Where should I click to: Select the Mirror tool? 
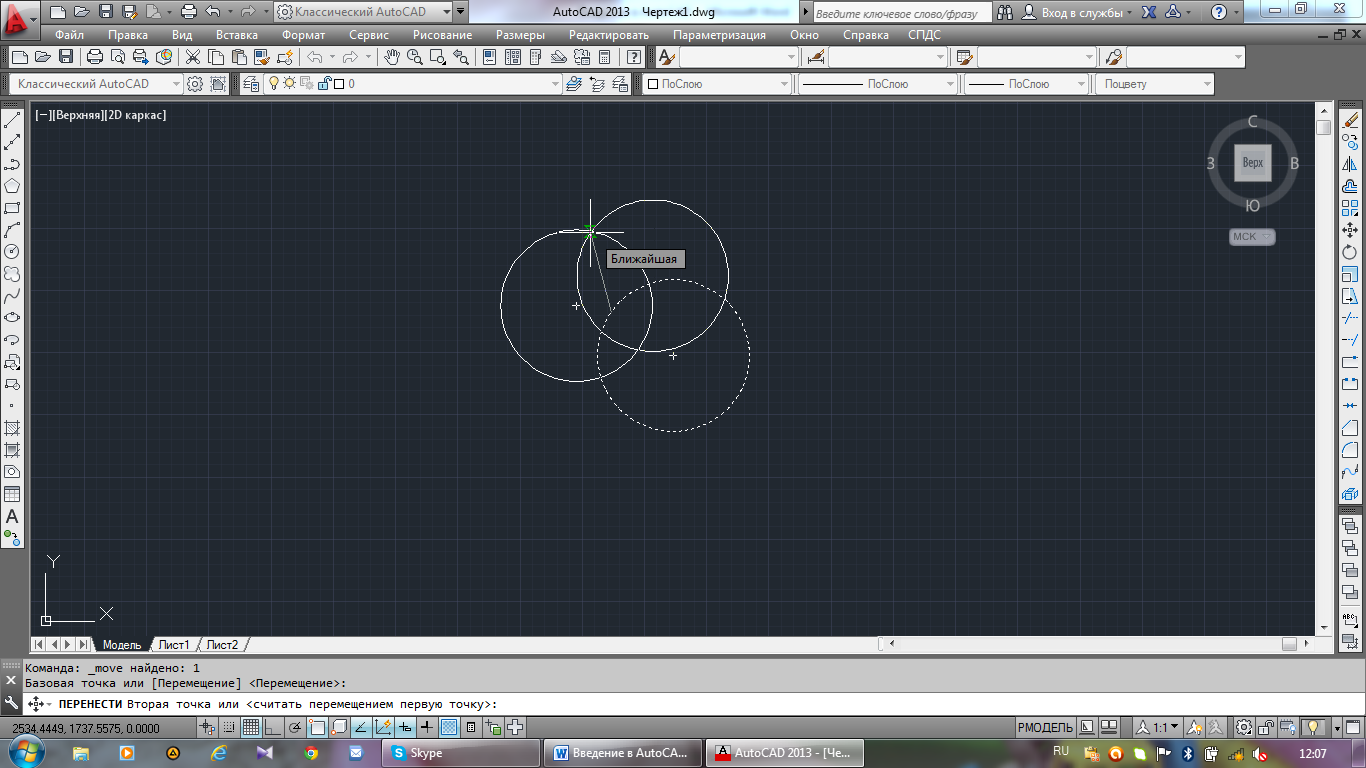click(1350, 164)
